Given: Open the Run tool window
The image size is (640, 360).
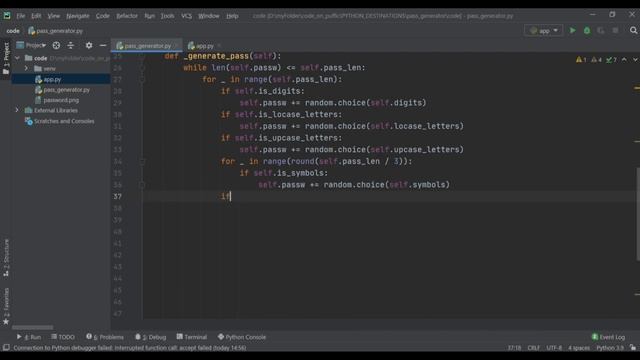Looking at the screenshot, I should [x=29, y=337].
